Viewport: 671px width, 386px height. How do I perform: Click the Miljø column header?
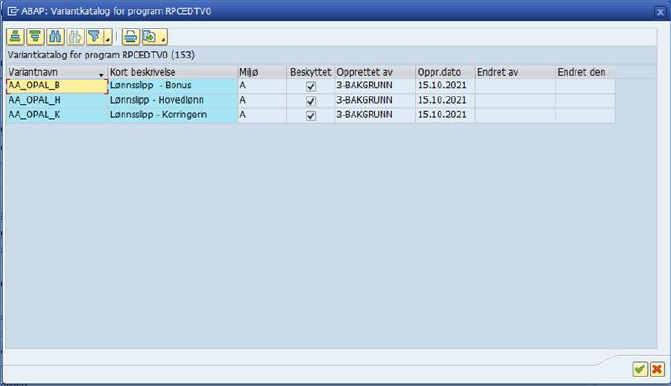[262, 72]
